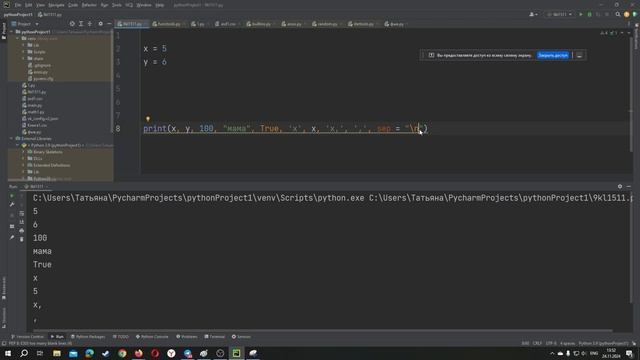Open Run panel settings gear icon
The height and width of the screenshot is (360, 640).
[x=620, y=187]
